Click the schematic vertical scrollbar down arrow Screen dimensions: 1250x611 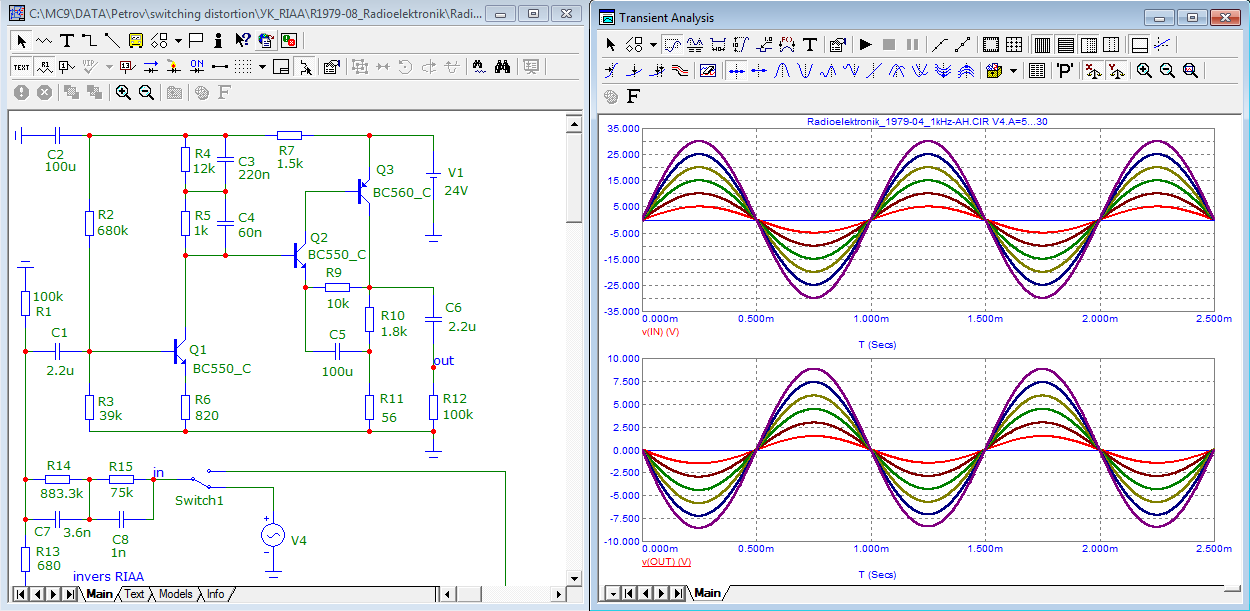573,577
